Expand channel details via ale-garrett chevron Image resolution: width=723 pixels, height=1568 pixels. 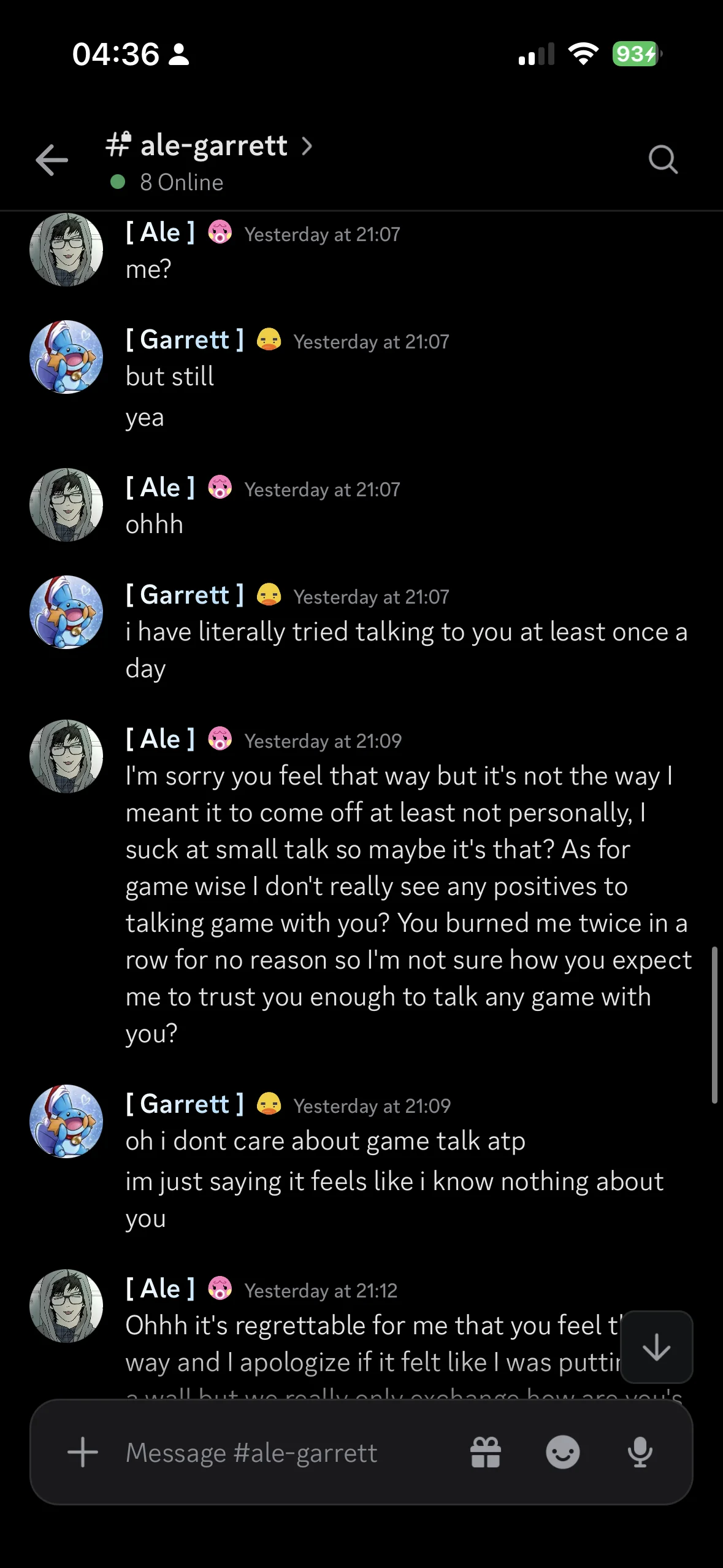(x=307, y=146)
